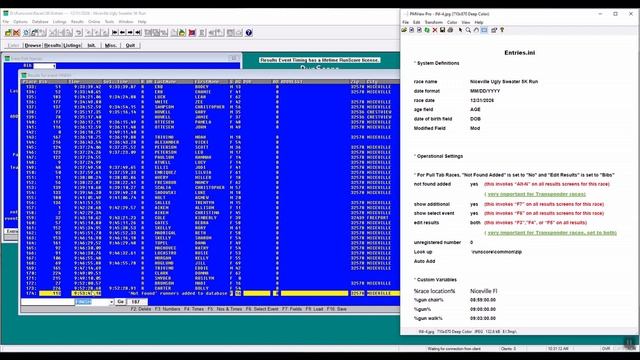The width and height of the screenshot is (640, 360).
Task: Open PMView View menu
Action: tap(466, 22)
